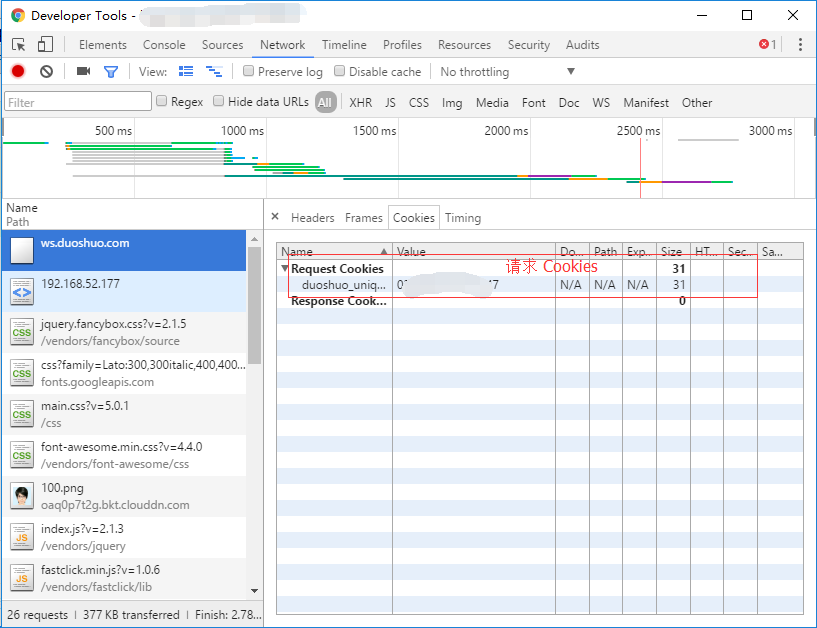The width and height of the screenshot is (817, 628).
Task: Click the main.css file icon
Action: point(22,414)
